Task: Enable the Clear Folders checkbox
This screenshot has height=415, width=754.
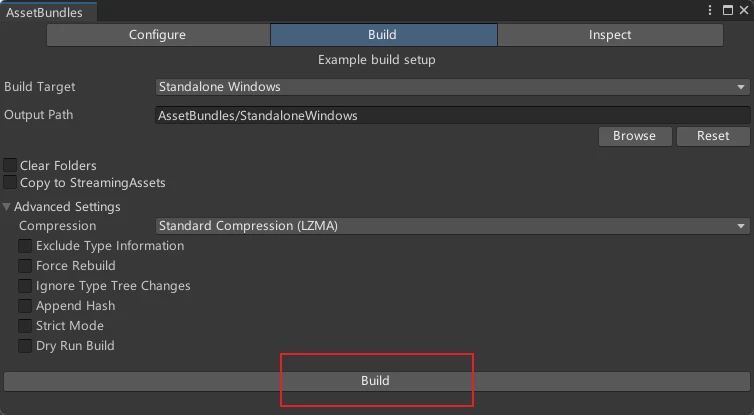Action: point(10,165)
